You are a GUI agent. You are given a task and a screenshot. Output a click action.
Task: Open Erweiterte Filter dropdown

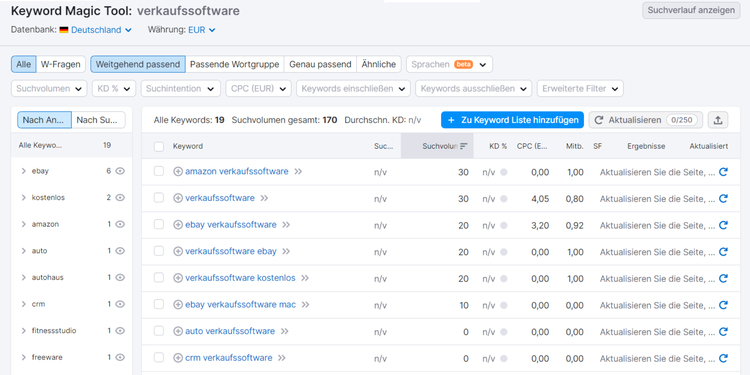(580, 88)
